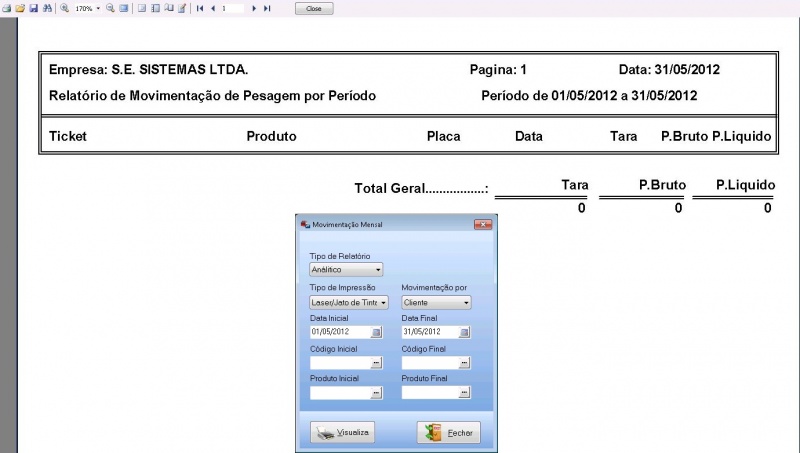Click the binoculars search icon
The height and width of the screenshot is (453, 800).
coord(46,8)
